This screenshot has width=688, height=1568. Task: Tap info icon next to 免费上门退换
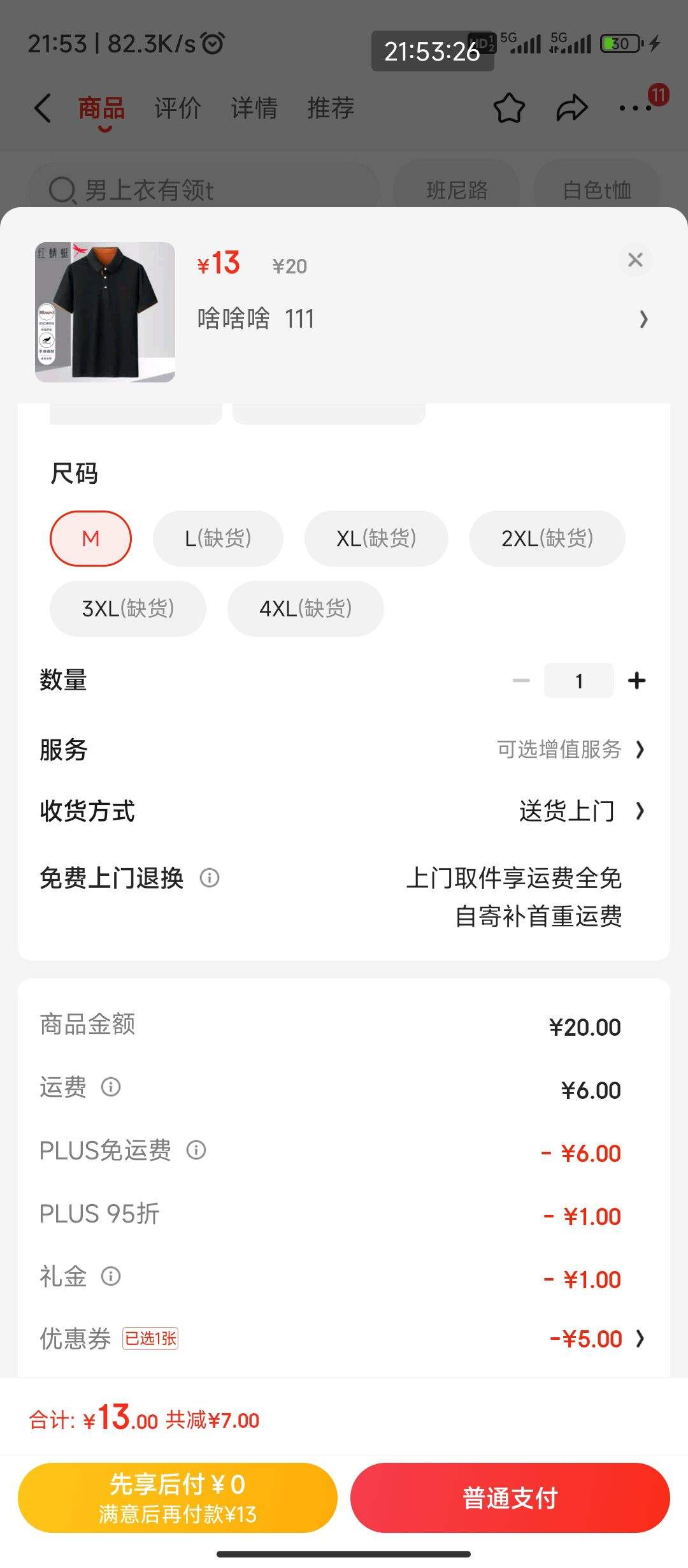tap(210, 878)
